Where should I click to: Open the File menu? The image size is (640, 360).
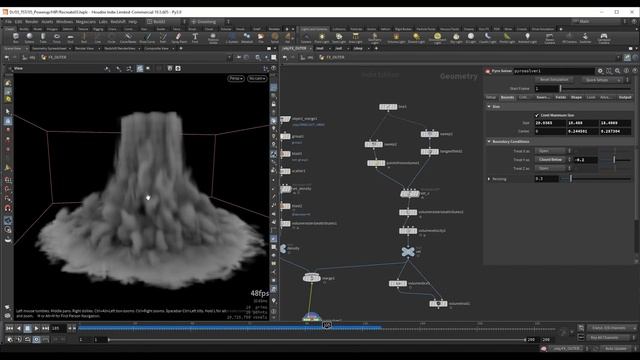[8, 22]
